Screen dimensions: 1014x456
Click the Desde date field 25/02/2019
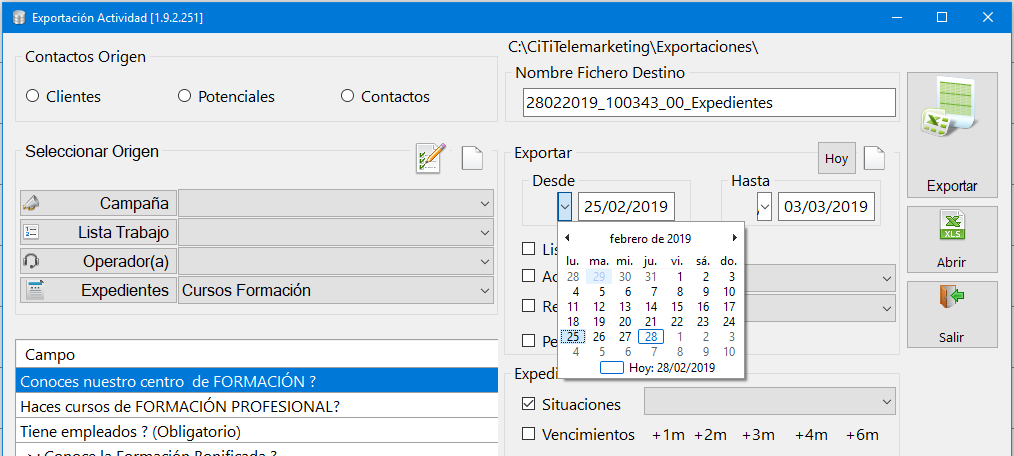pyautogui.click(x=627, y=207)
